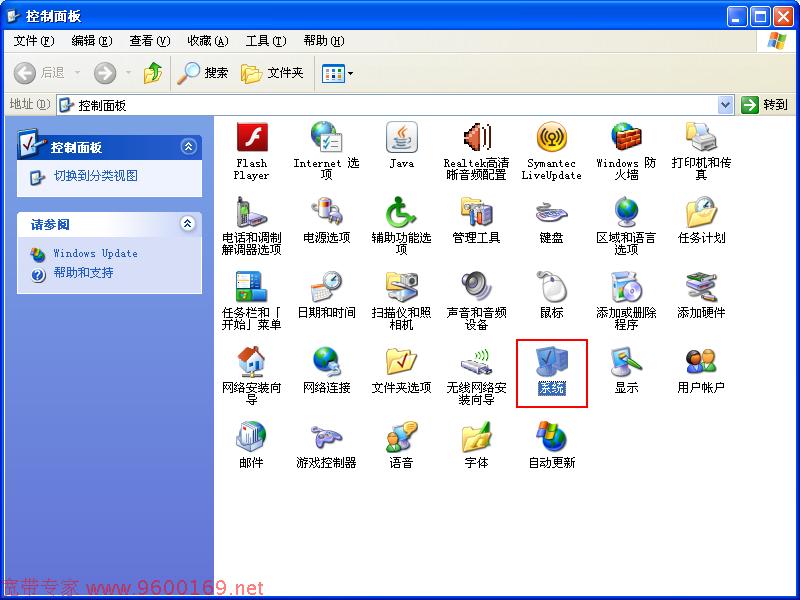
Task: Open 电话和调制解调器选项
Action: click(x=252, y=226)
